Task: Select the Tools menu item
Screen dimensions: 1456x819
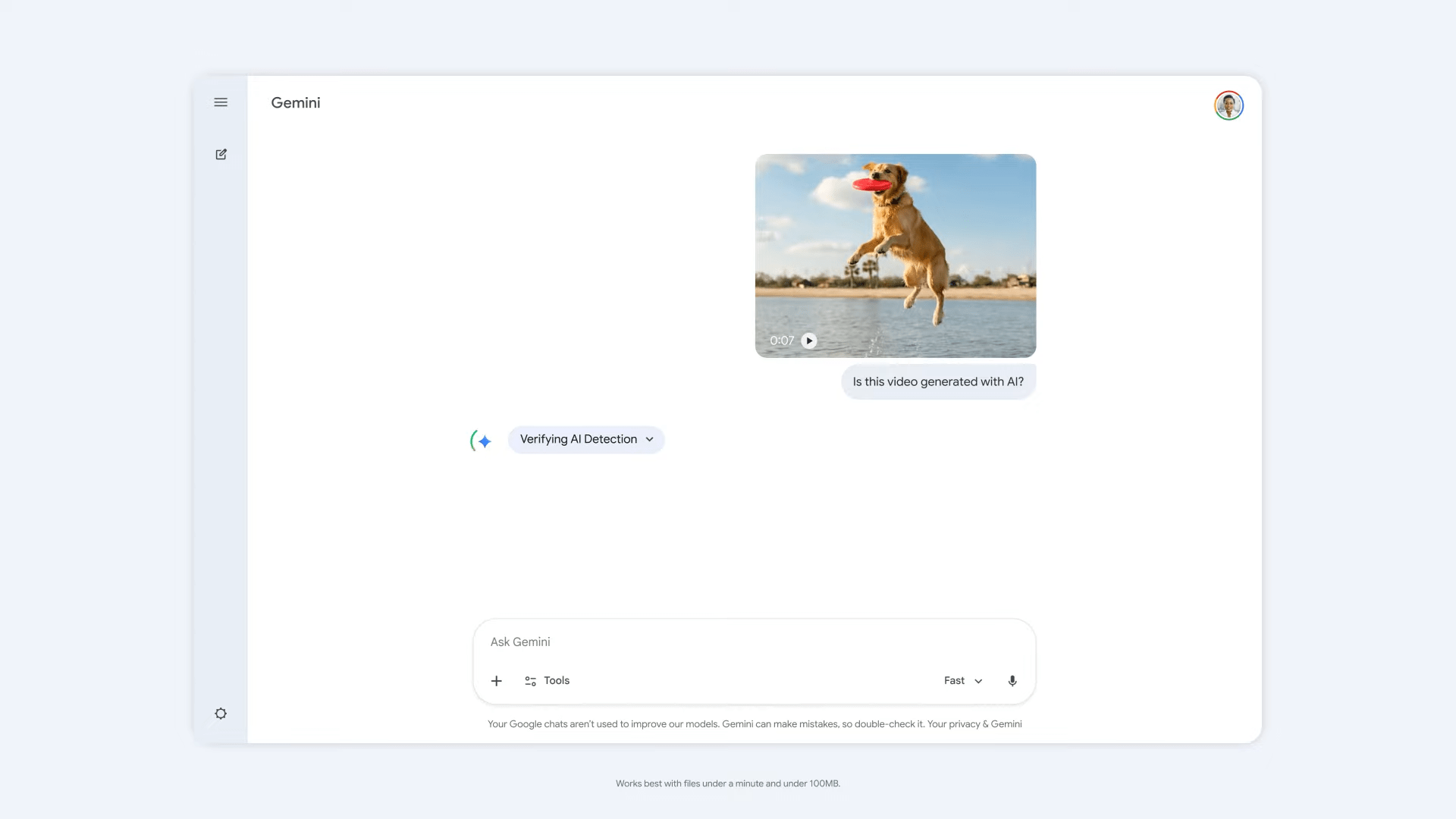Action: (x=557, y=680)
